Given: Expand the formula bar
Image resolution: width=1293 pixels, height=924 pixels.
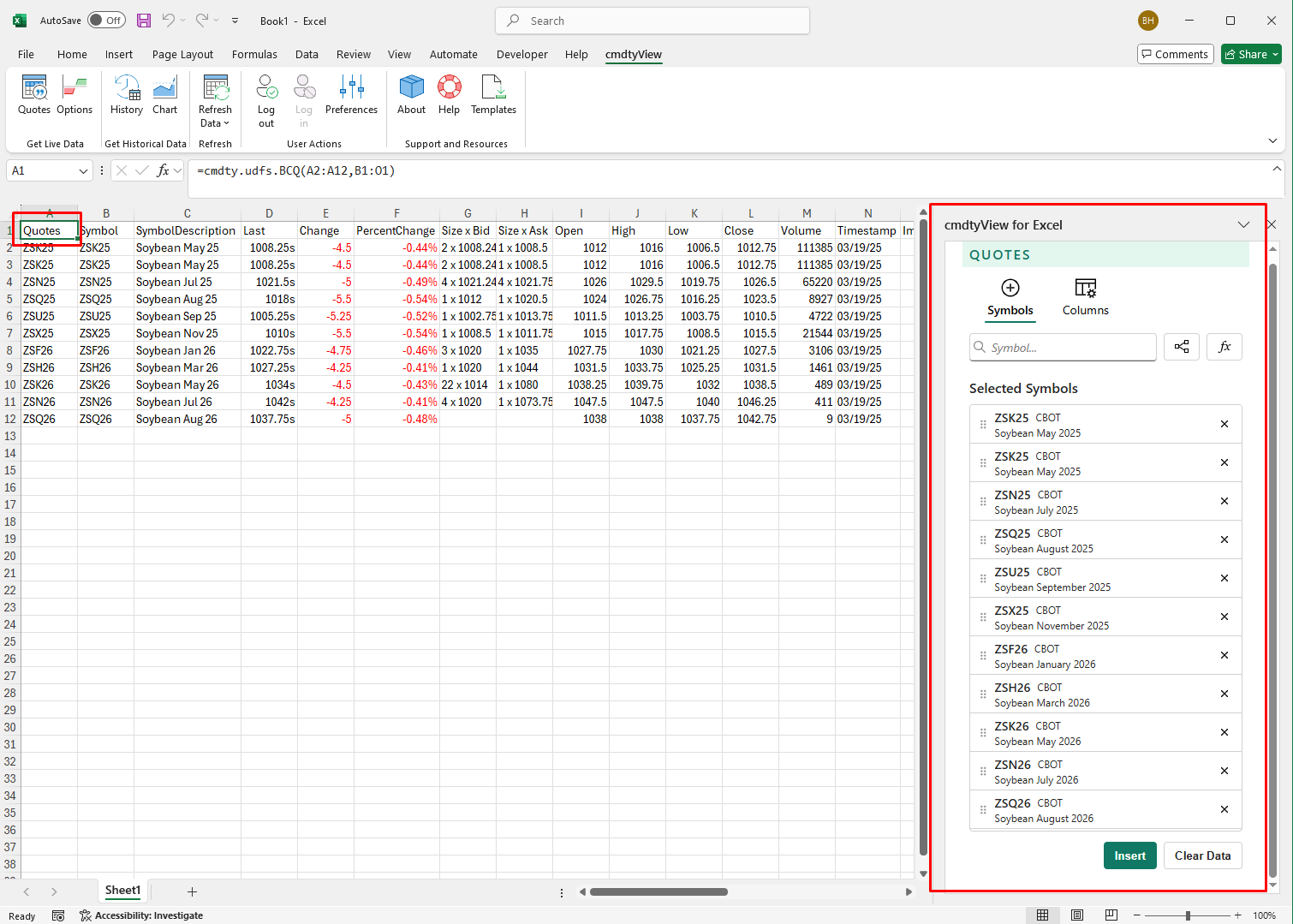Looking at the screenshot, I should [1277, 169].
